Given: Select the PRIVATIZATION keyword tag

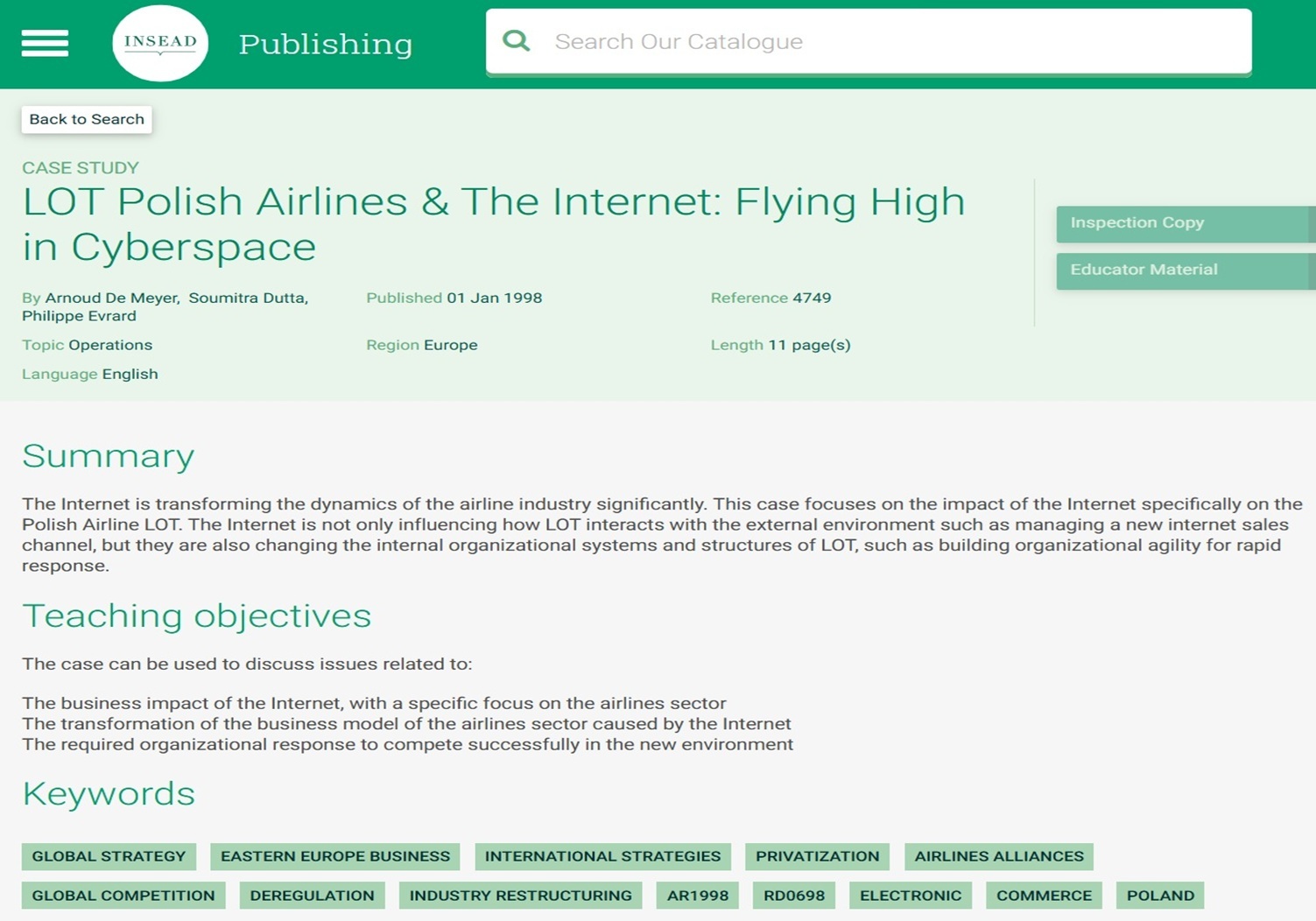Looking at the screenshot, I should pos(817,856).
